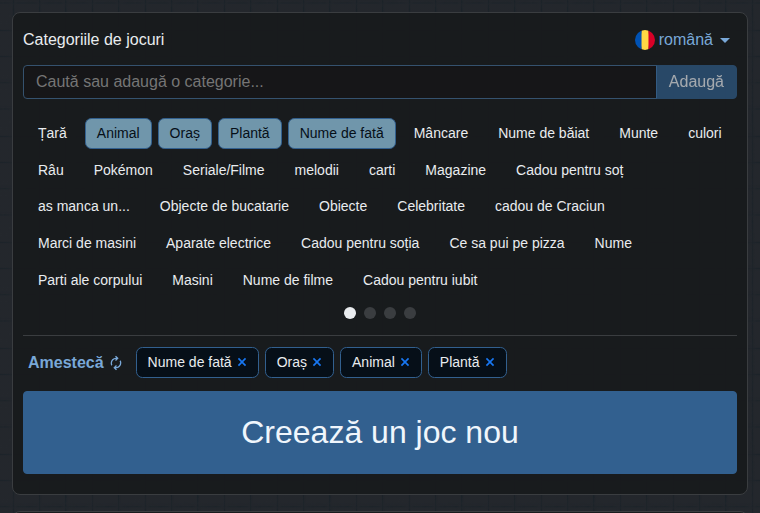Select the Țară category
760x513 pixels.
pyautogui.click(x=52, y=133)
